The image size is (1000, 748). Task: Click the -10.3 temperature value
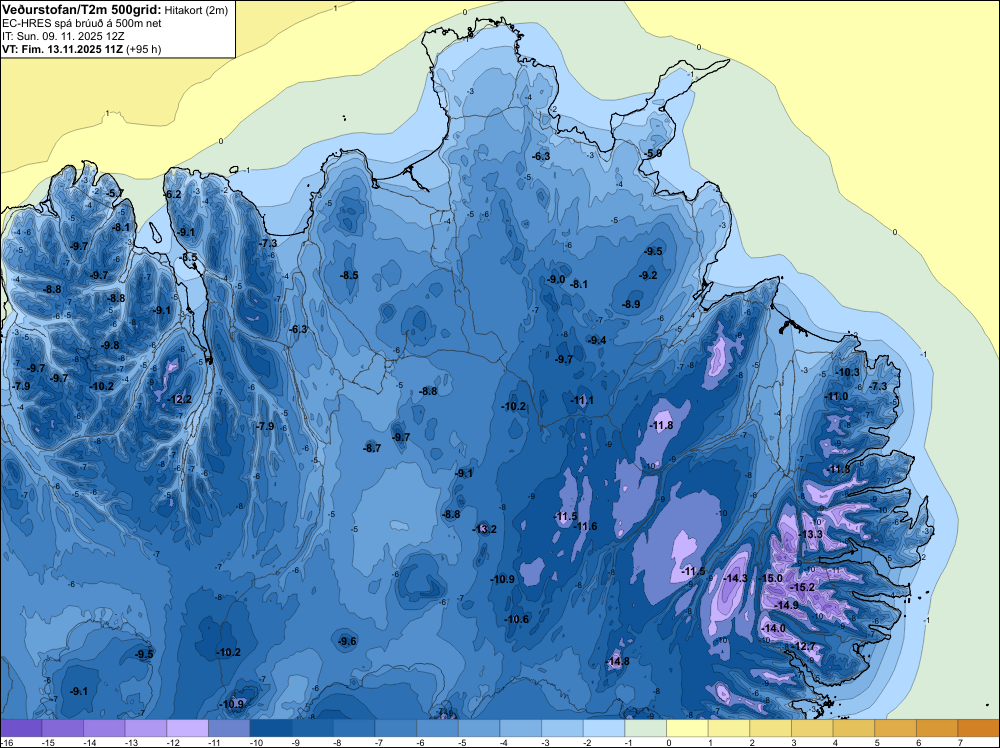pyautogui.click(x=848, y=372)
